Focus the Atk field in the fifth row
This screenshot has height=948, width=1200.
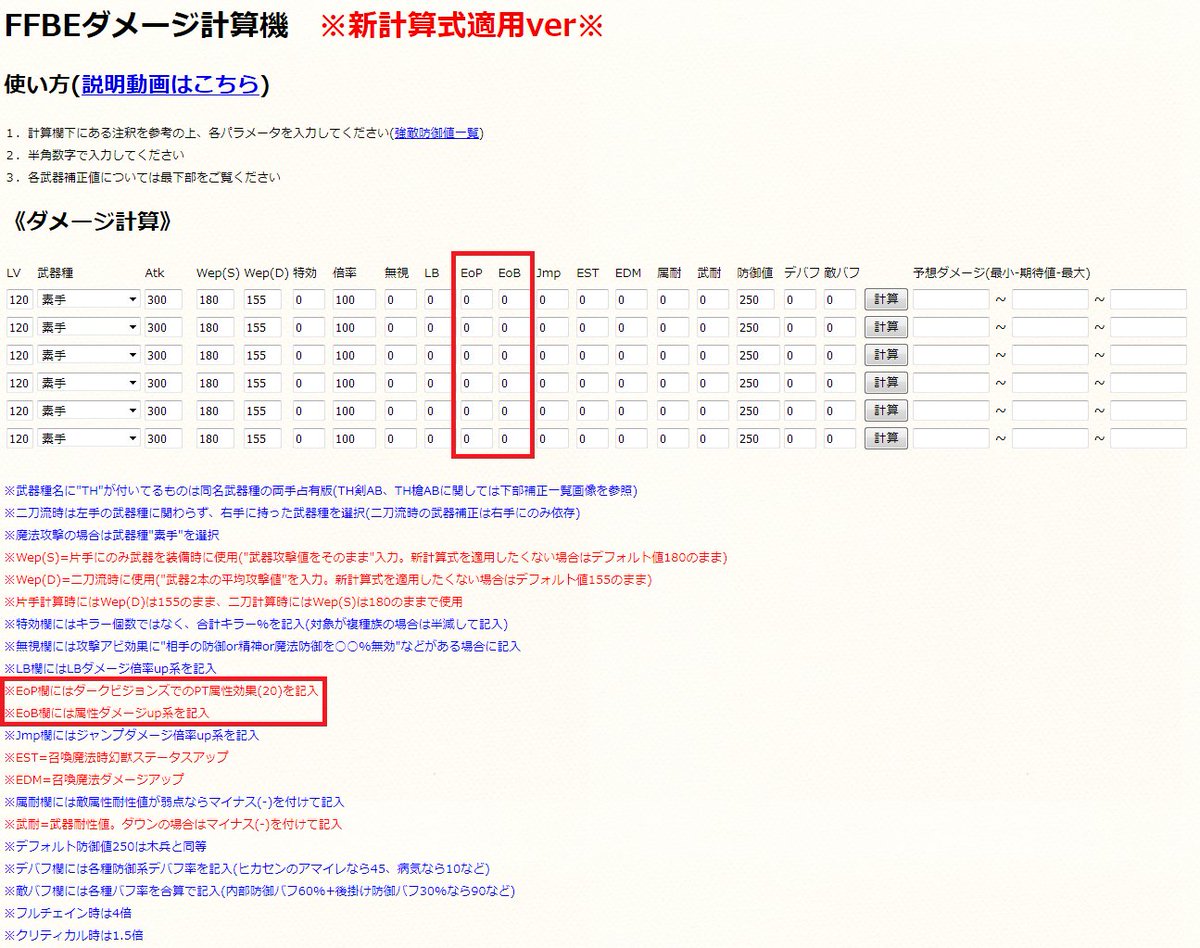coord(163,411)
